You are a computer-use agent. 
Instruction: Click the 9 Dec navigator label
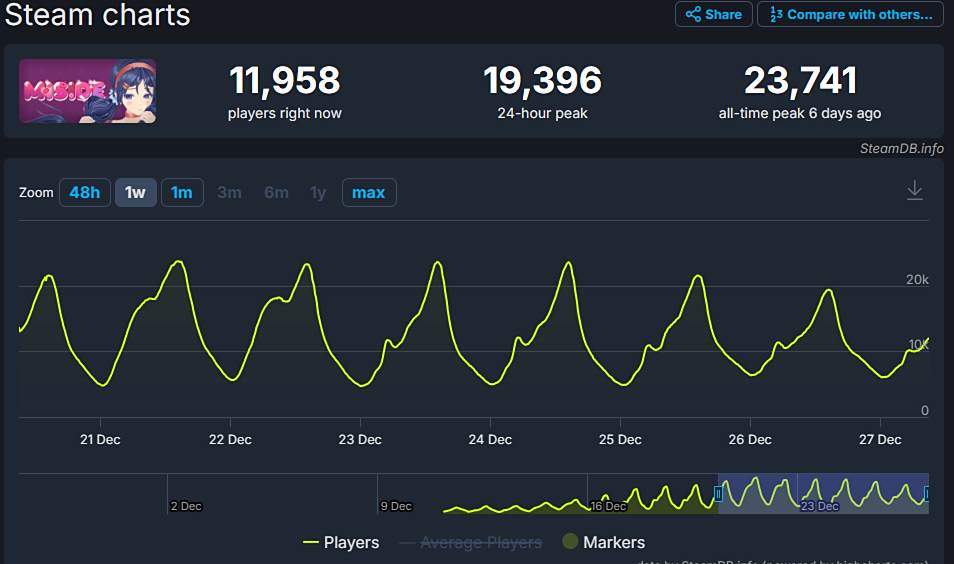[x=396, y=506]
